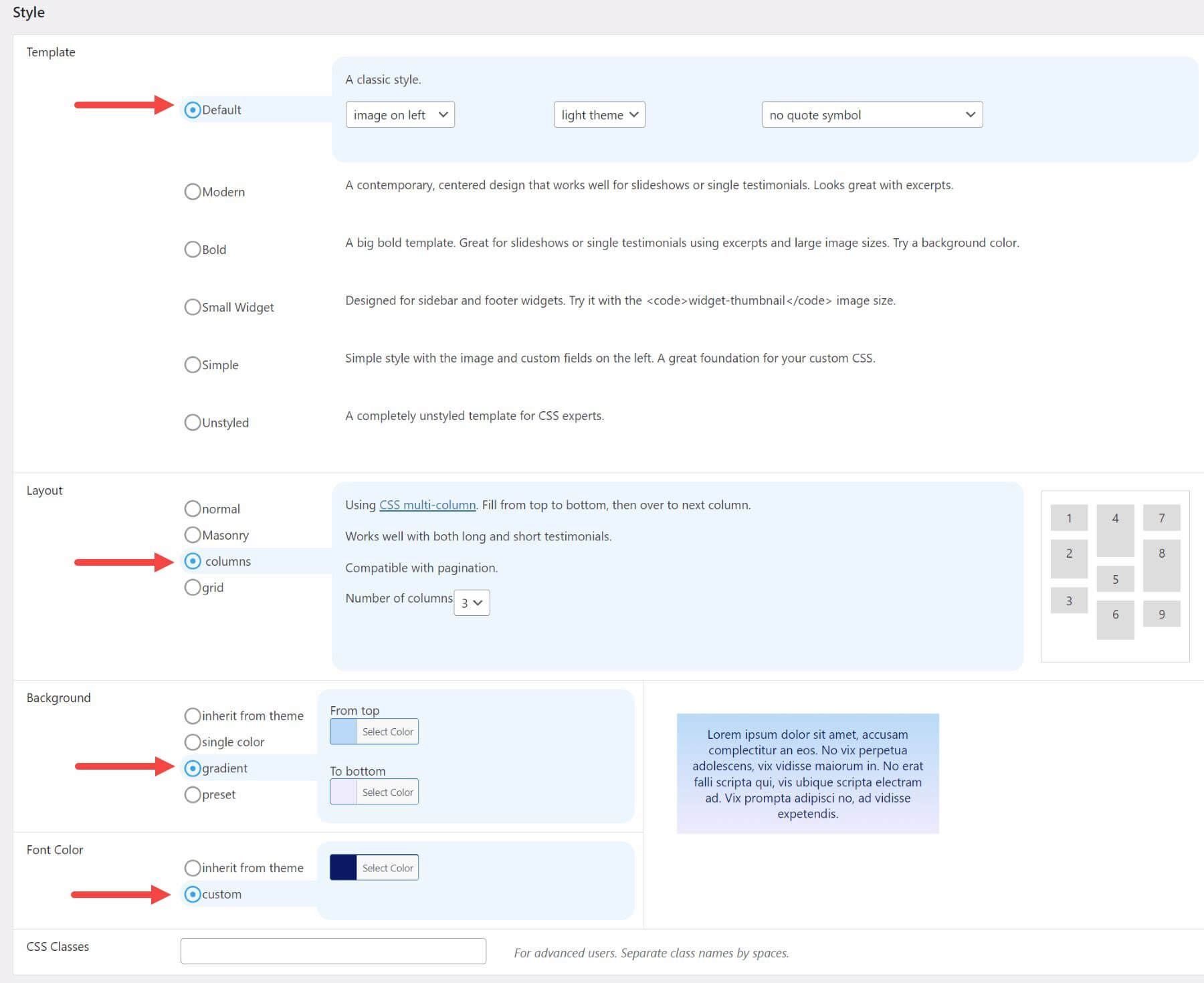Open the light theme dropdown
The width and height of the screenshot is (1204, 983).
(x=599, y=114)
